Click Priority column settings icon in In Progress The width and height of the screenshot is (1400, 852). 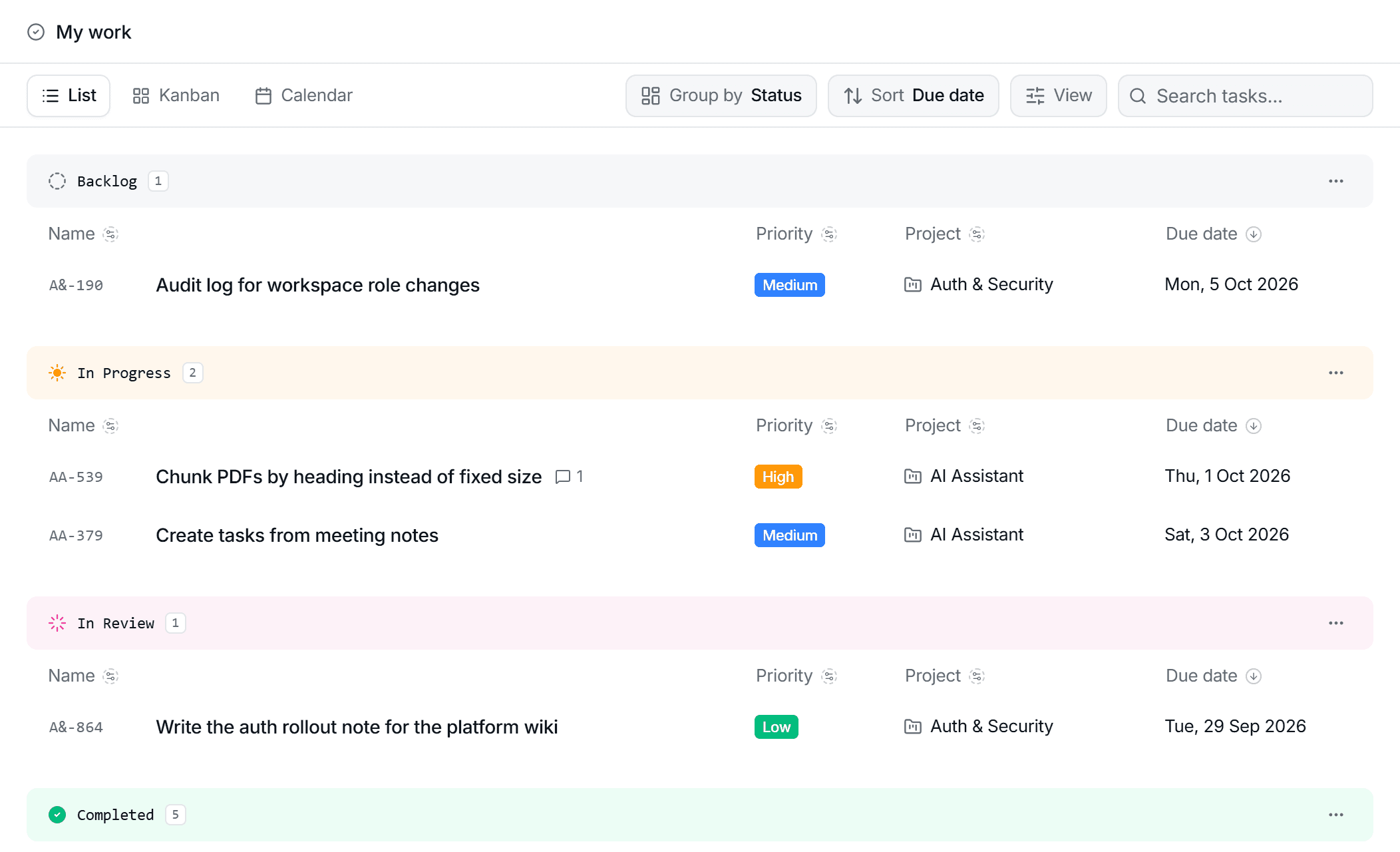point(829,426)
